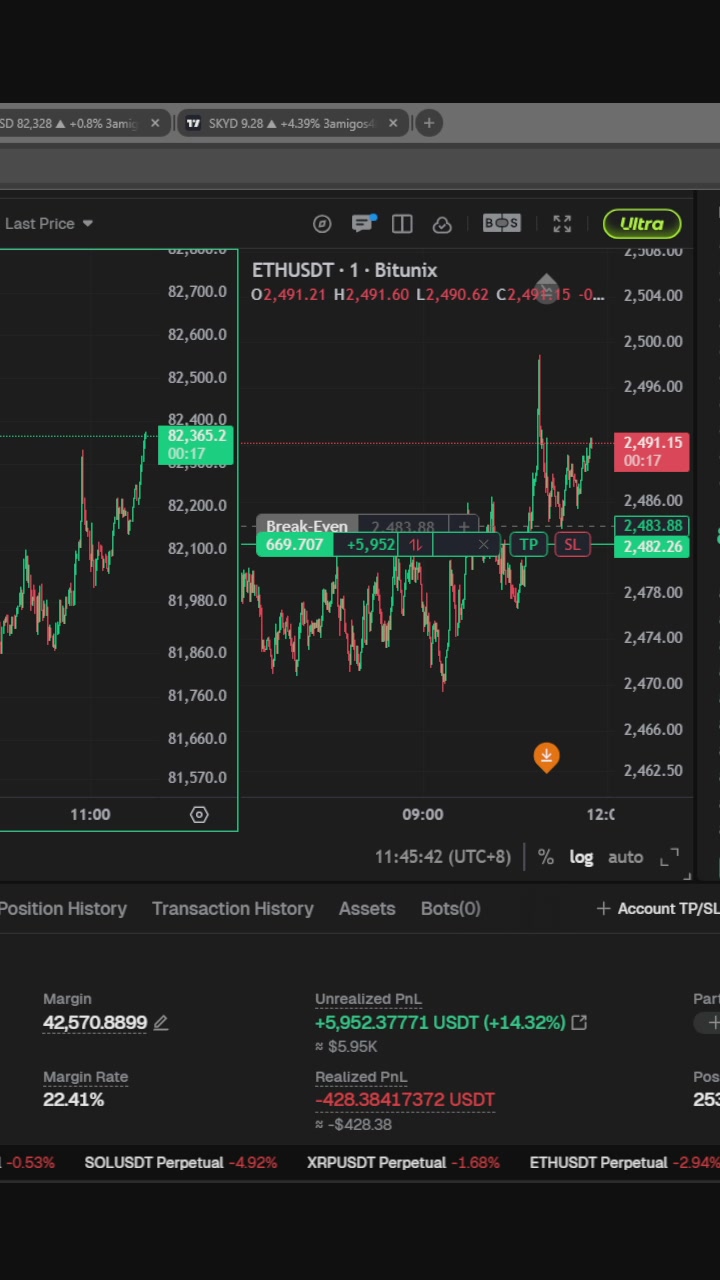Share unrealized PnL icon
720x1280 pixels.
coord(579,1022)
